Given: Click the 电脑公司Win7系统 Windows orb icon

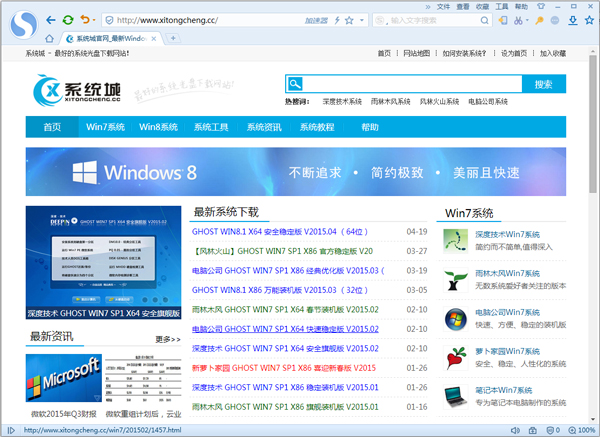Looking at the screenshot, I should [x=455, y=319].
